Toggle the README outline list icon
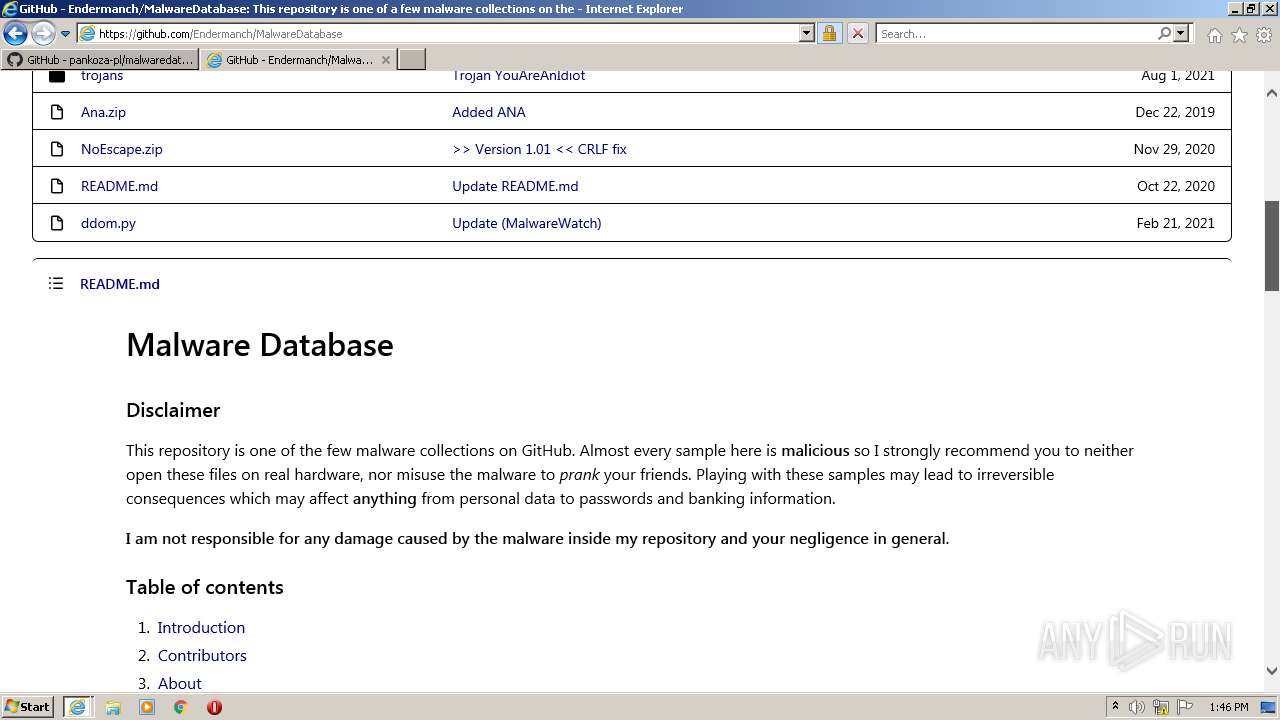 [x=56, y=284]
